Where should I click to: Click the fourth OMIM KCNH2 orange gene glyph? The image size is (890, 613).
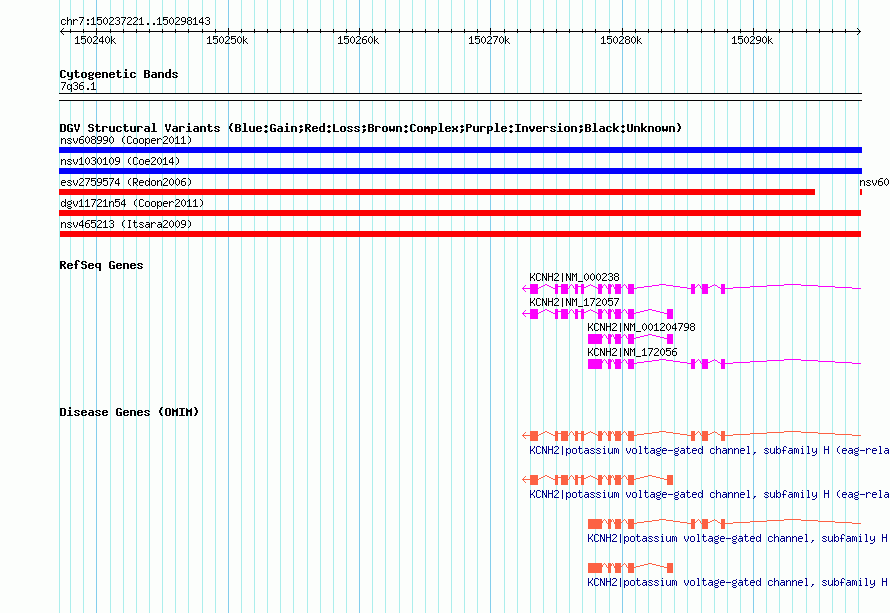pyautogui.click(x=631, y=568)
